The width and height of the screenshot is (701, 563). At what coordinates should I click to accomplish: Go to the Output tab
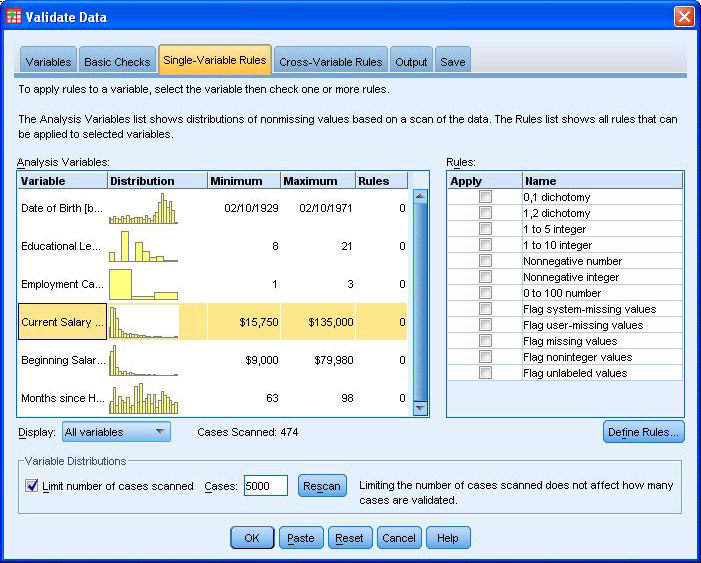[411, 62]
